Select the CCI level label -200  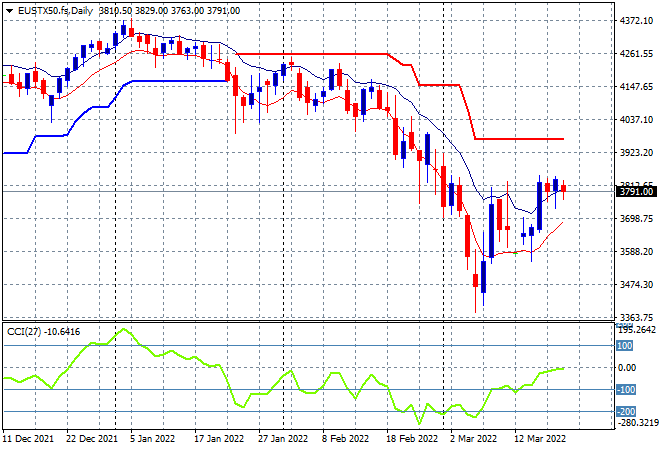pos(626,411)
